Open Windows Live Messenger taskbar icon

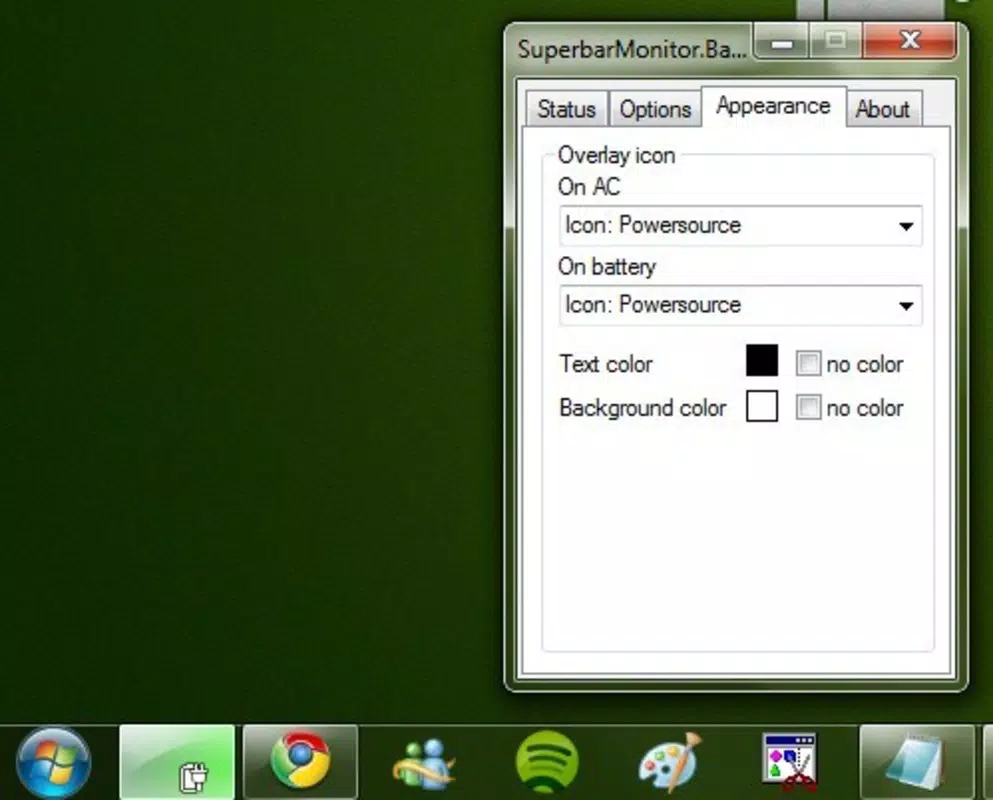point(424,763)
